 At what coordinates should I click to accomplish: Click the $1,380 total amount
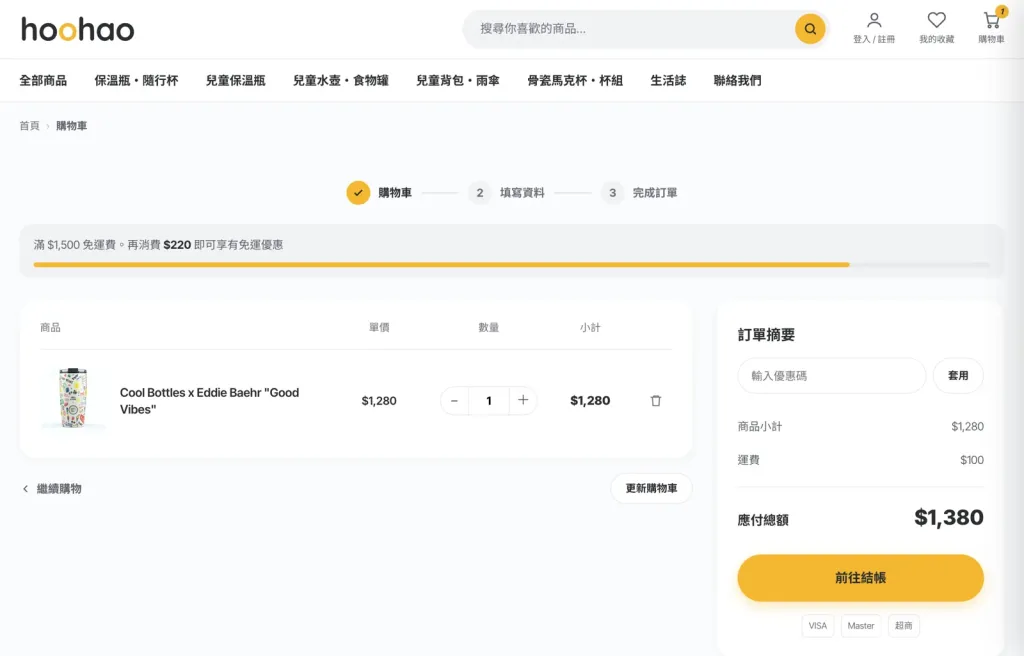[x=948, y=517]
